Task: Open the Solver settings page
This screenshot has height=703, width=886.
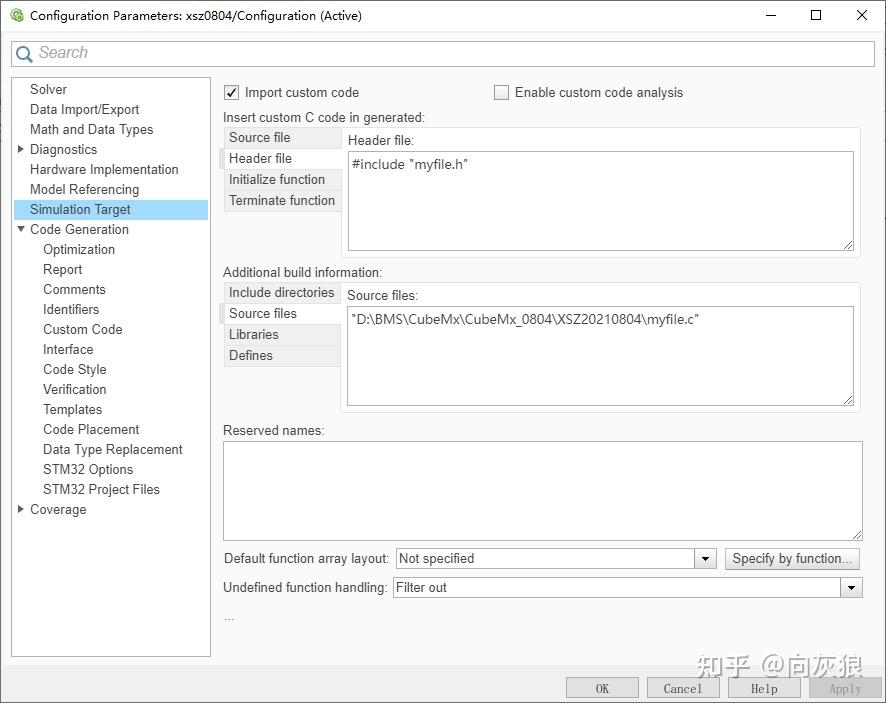Action: click(48, 89)
